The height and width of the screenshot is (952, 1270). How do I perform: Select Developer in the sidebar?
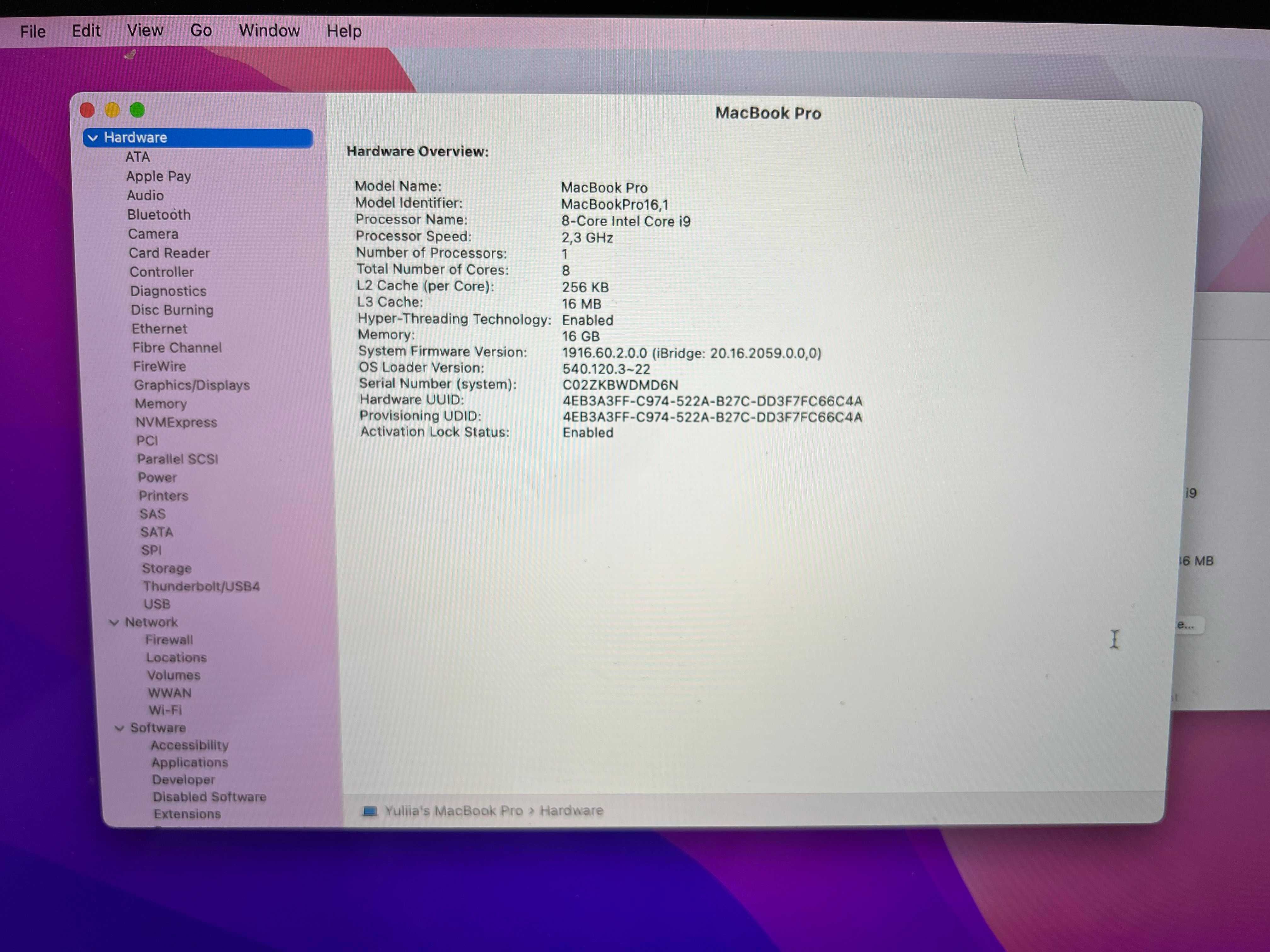tap(183, 779)
